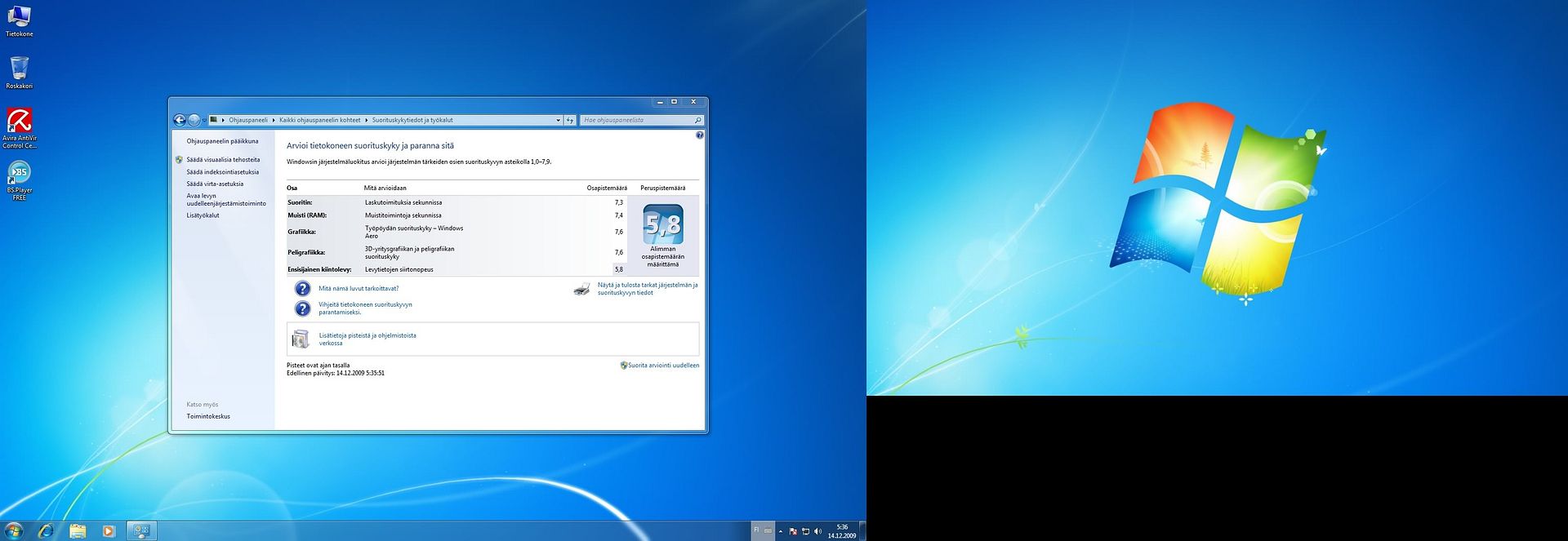Open Toimintokeskus link in sidebar
The width and height of the screenshot is (1568, 541).
pos(208,416)
